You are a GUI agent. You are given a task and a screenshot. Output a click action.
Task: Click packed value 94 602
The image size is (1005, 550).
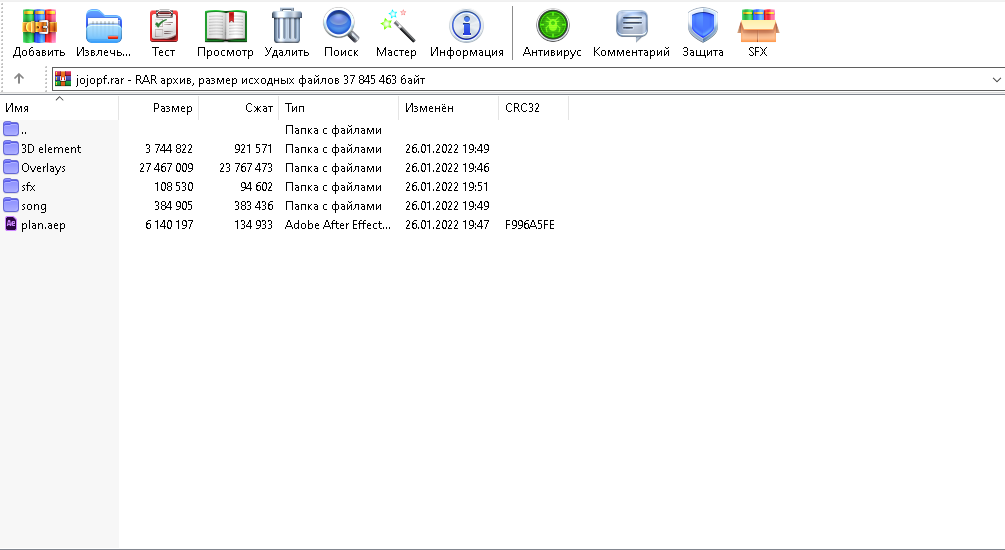tap(256, 187)
